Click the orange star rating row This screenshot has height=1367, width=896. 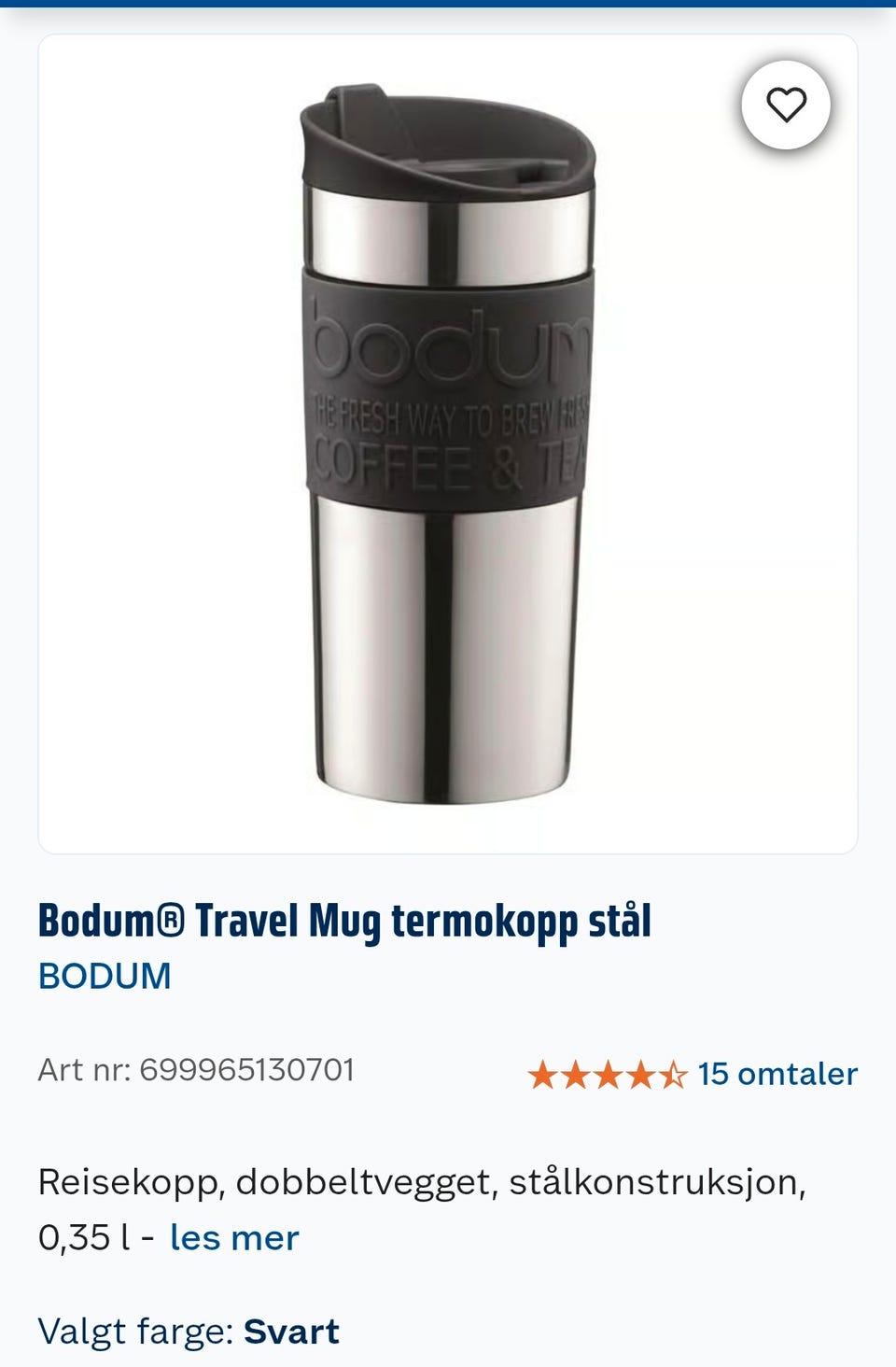tap(608, 1075)
